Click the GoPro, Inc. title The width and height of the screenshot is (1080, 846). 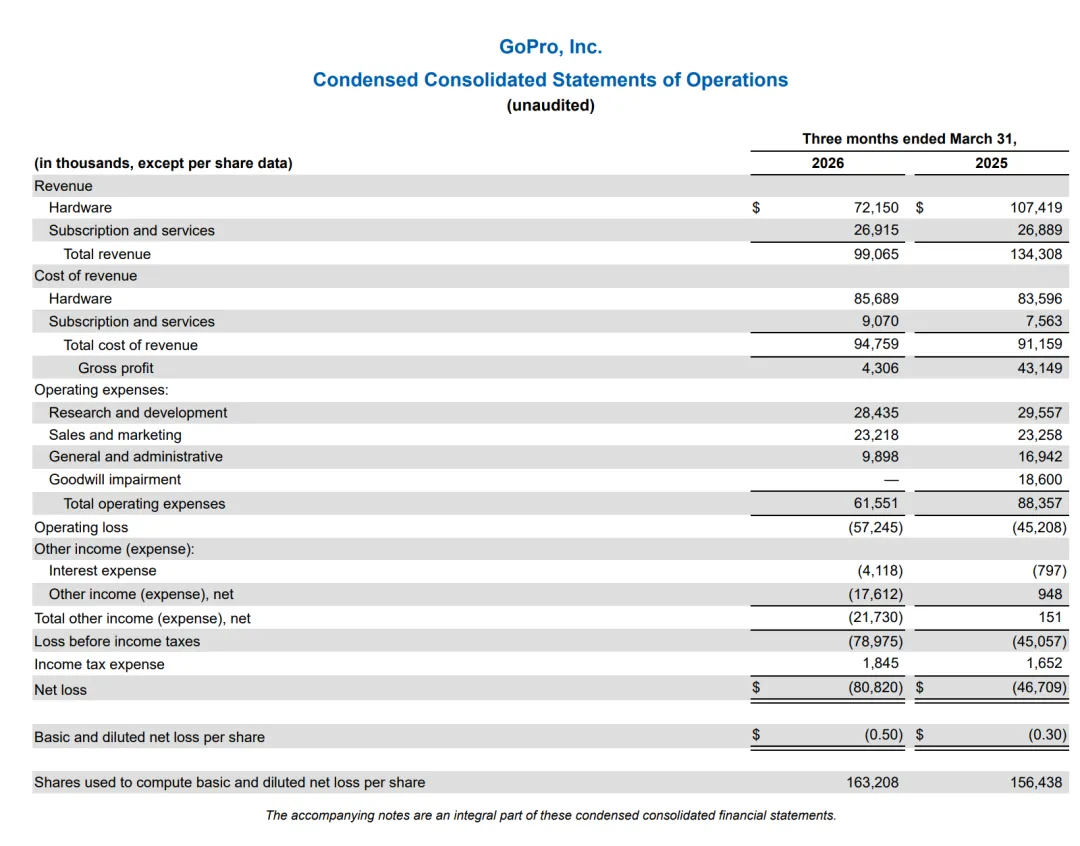[x=550, y=47]
